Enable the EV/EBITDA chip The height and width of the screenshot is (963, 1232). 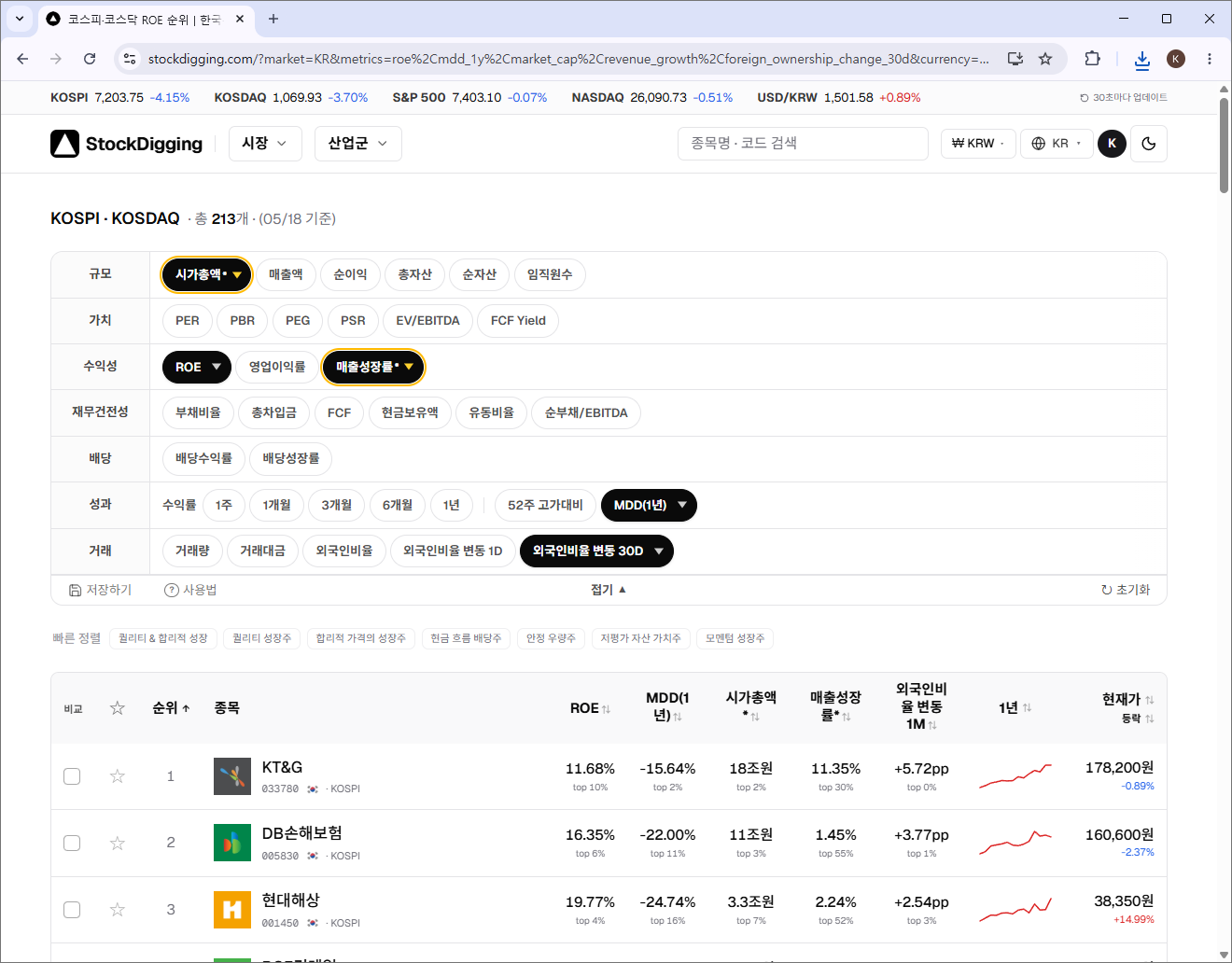click(x=427, y=320)
